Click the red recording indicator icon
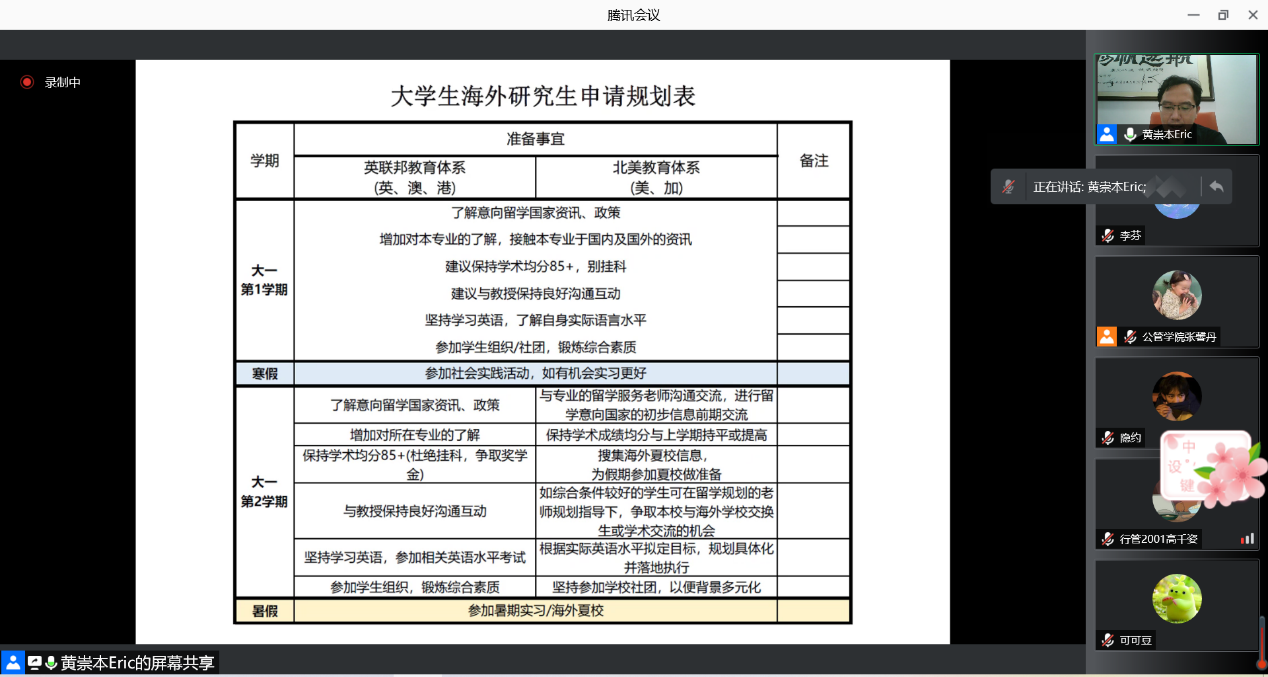Image resolution: width=1268 pixels, height=677 pixels. pyautogui.click(x=27, y=82)
